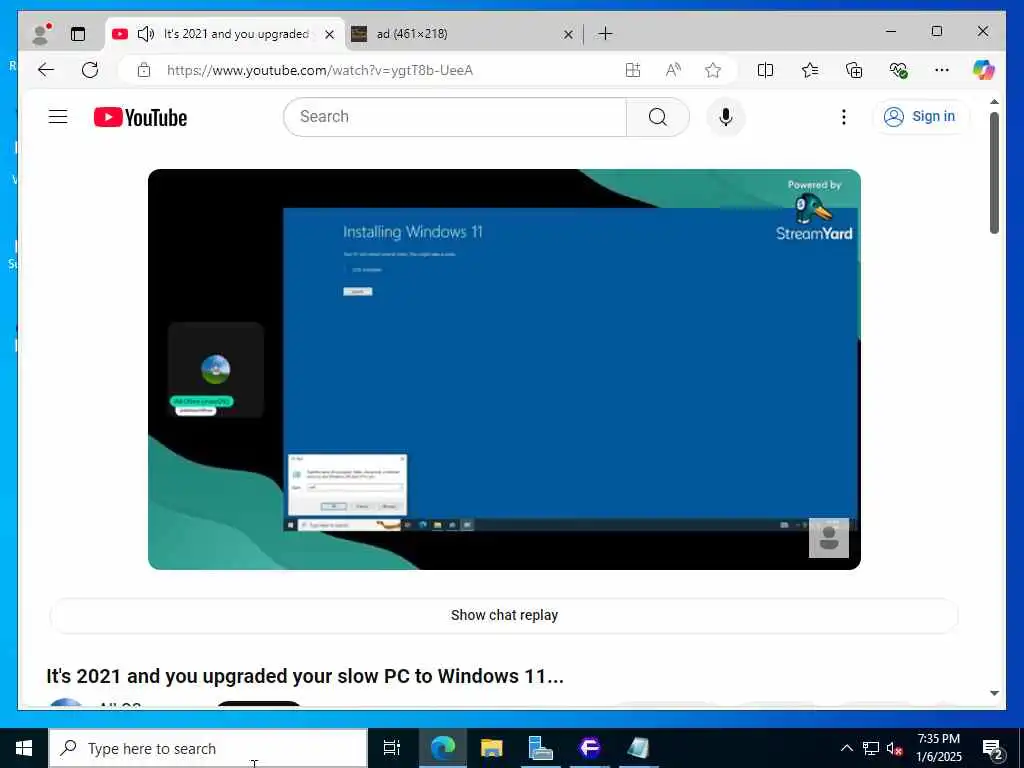
Task: Open the app available icon in address bar
Action: (x=633, y=71)
